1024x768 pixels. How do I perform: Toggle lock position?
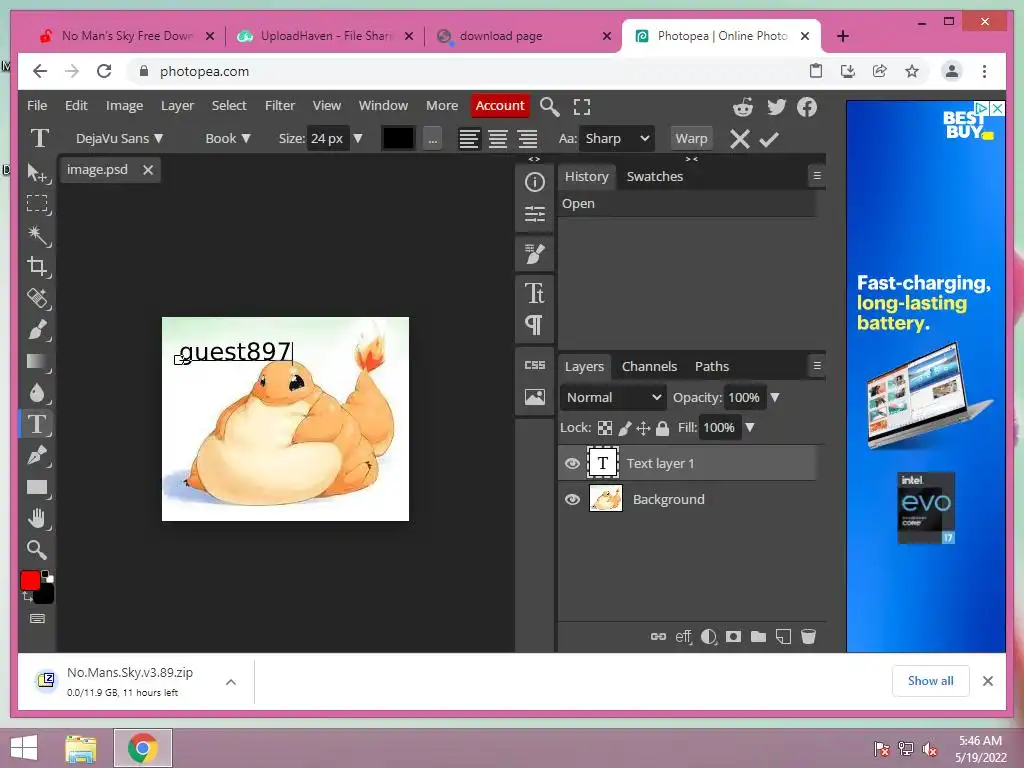(643, 428)
